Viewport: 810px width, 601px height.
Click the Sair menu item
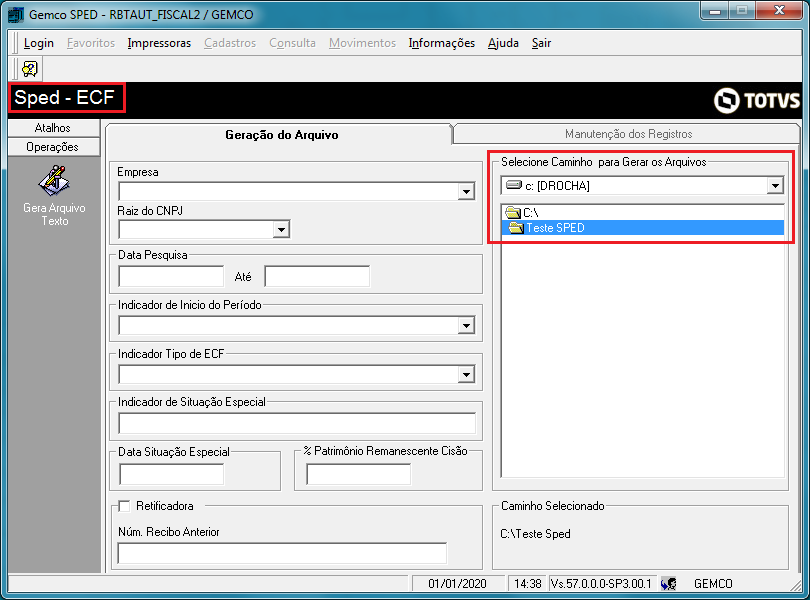pyautogui.click(x=541, y=43)
